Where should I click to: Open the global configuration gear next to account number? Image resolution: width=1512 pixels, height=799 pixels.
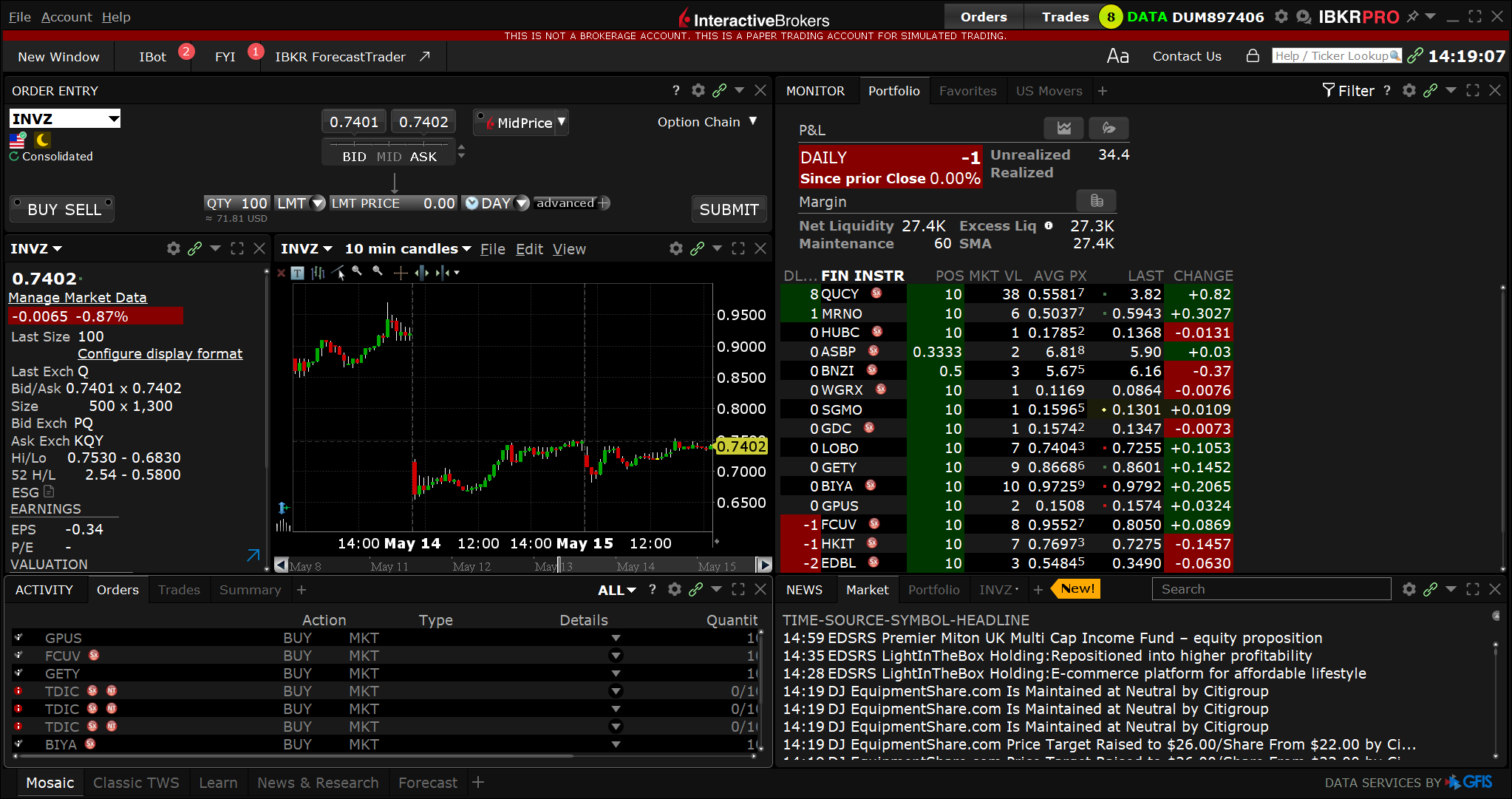1281,16
